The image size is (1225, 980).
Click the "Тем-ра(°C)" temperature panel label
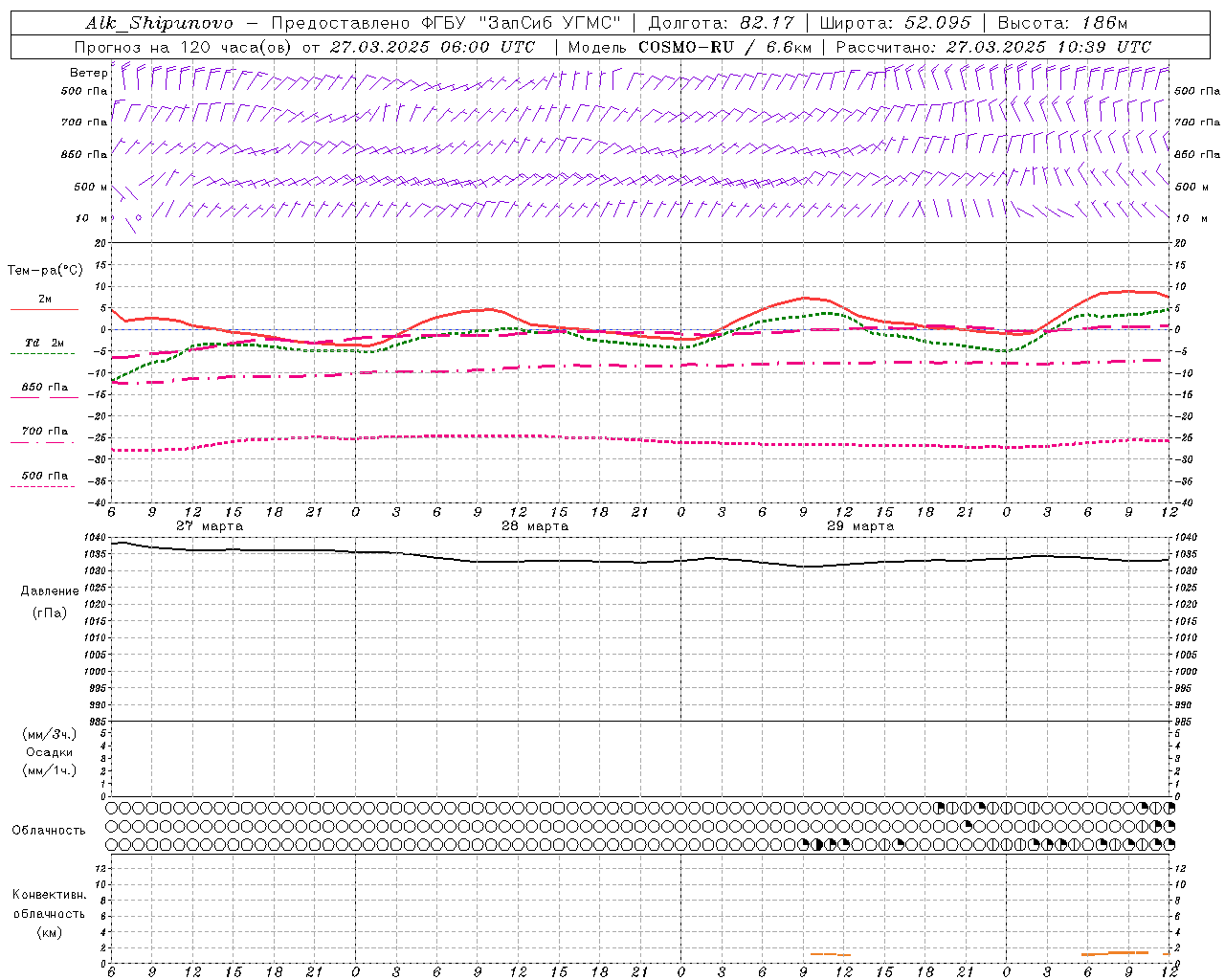[x=46, y=271]
